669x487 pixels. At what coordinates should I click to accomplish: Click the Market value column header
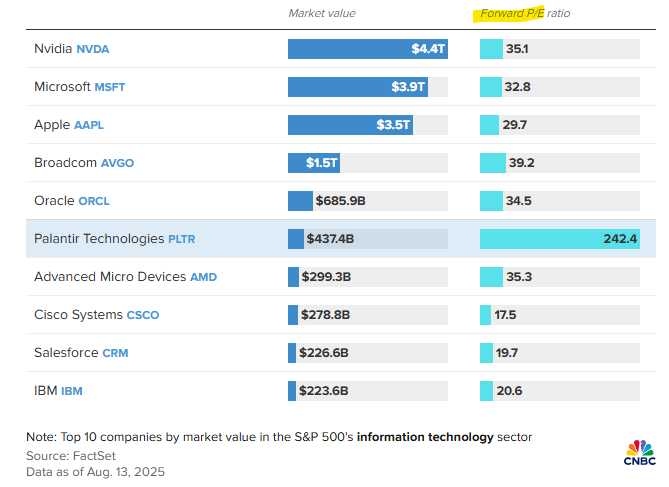[321, 14]
